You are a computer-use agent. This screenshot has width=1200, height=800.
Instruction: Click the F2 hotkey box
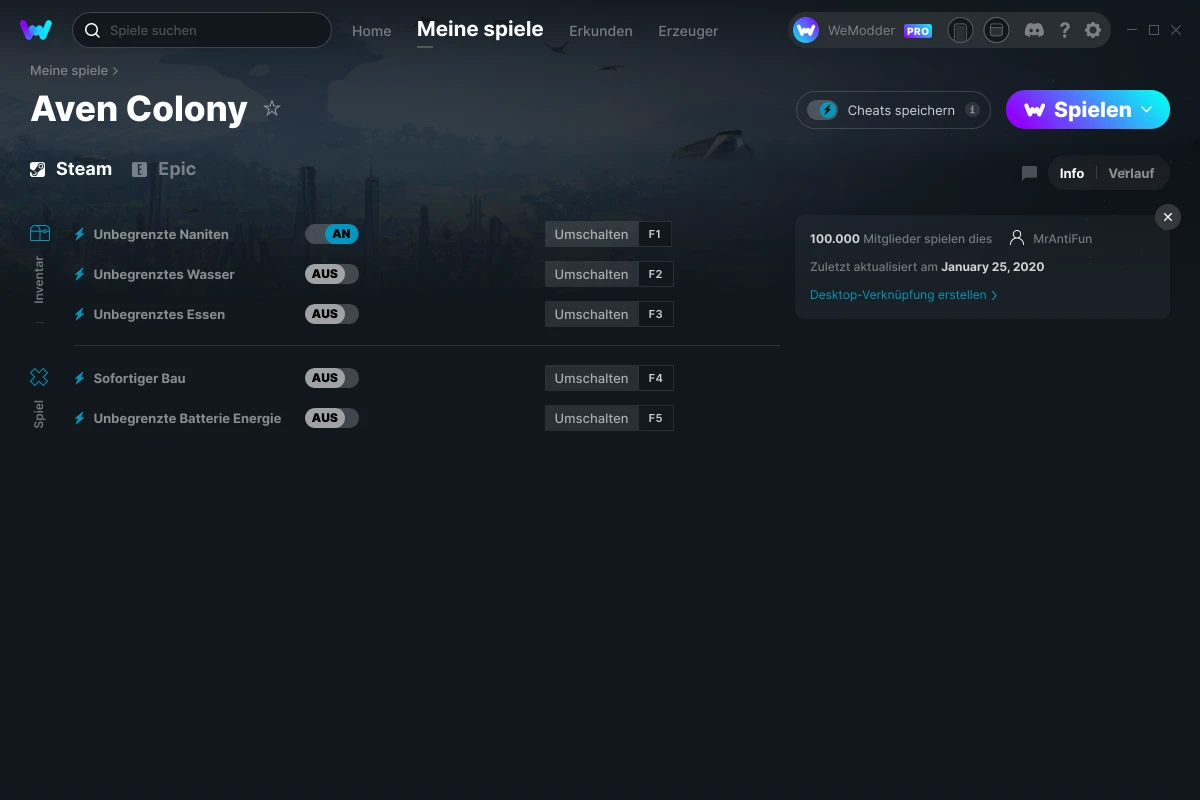655,274
